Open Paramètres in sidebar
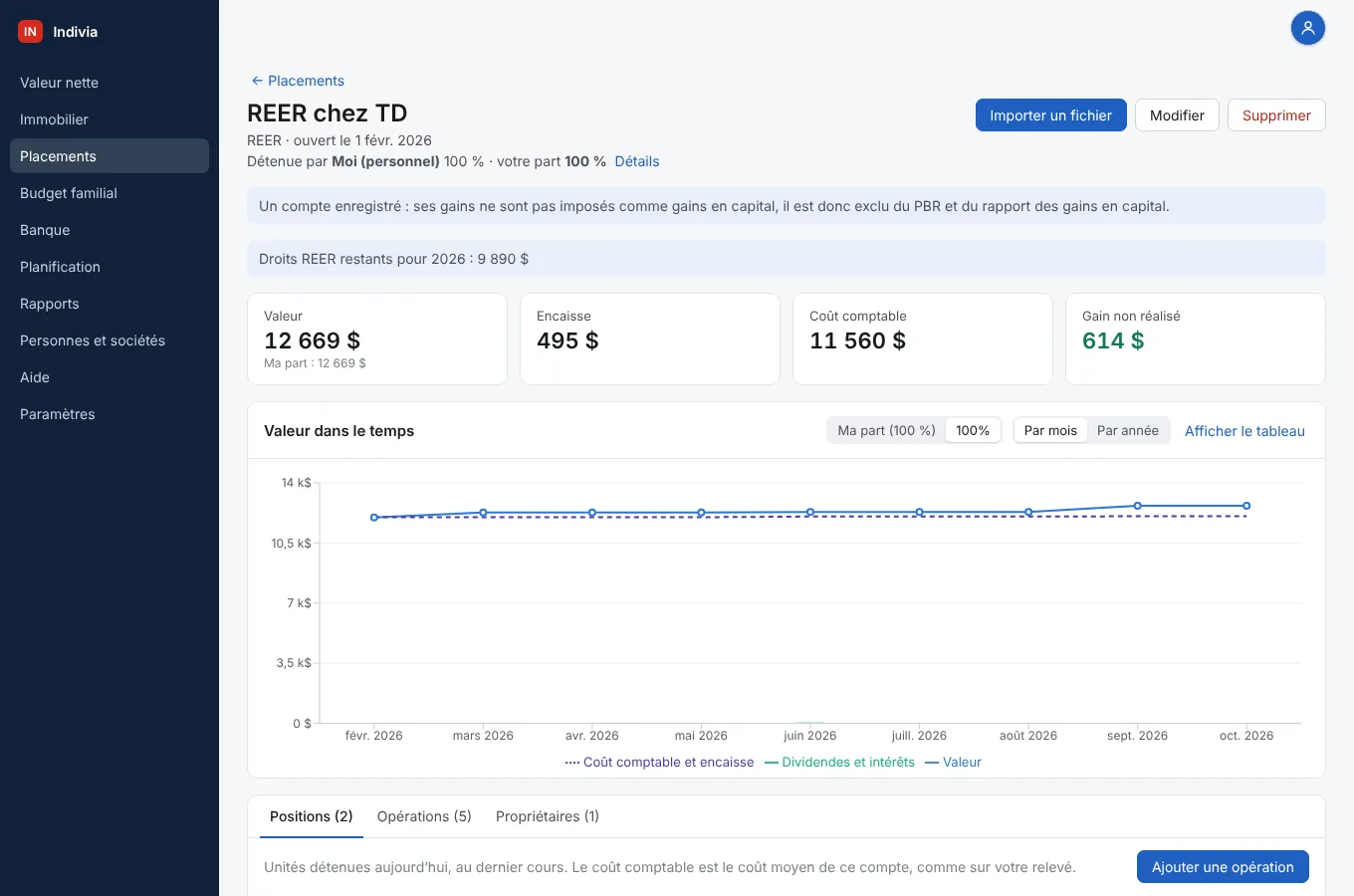The height and width of the screenshot is (896, 1354). click(x=110, y=414)
